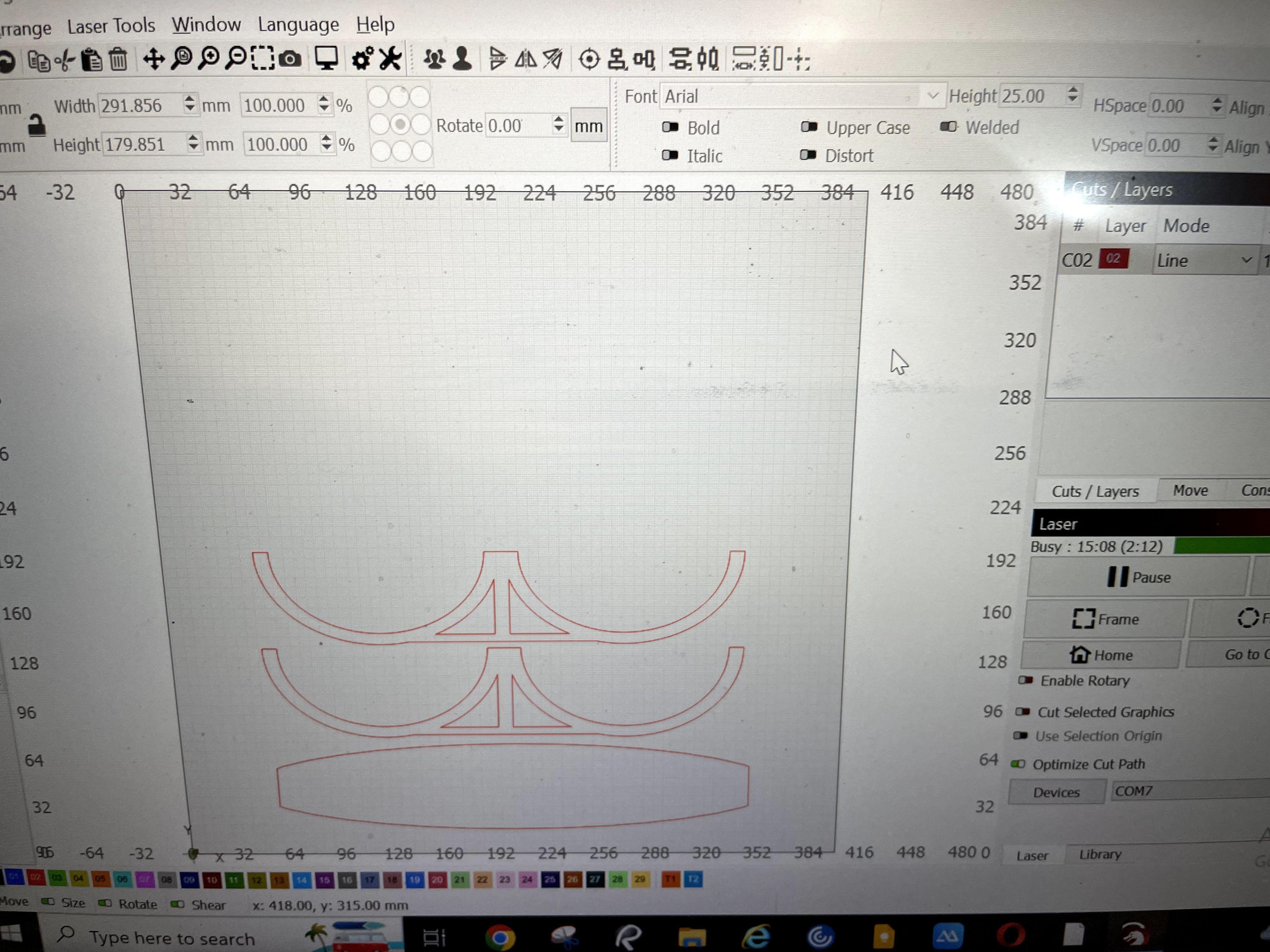The height and width of the screenshot is (952, 1270).
Task: Open the Laser Tools menu
Action: pos(111,26)
